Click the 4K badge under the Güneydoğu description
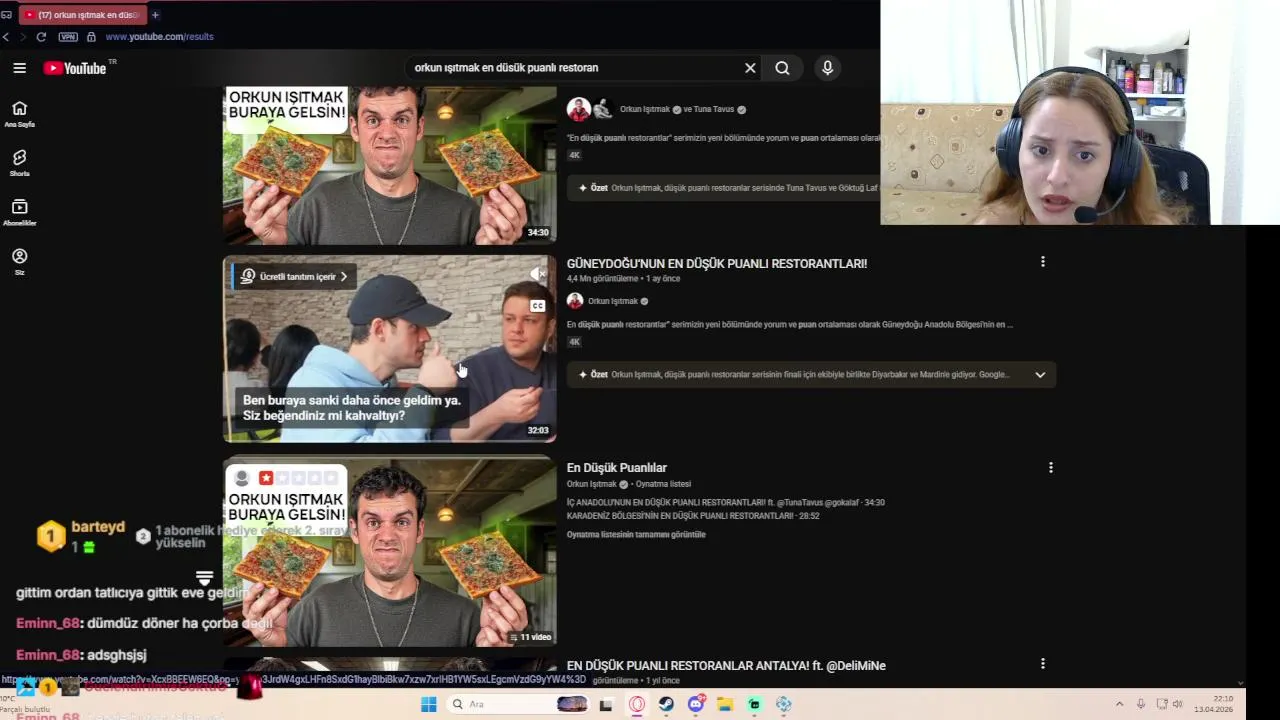This screenshot has width=1280, height=720. click(x=574, y=342)
